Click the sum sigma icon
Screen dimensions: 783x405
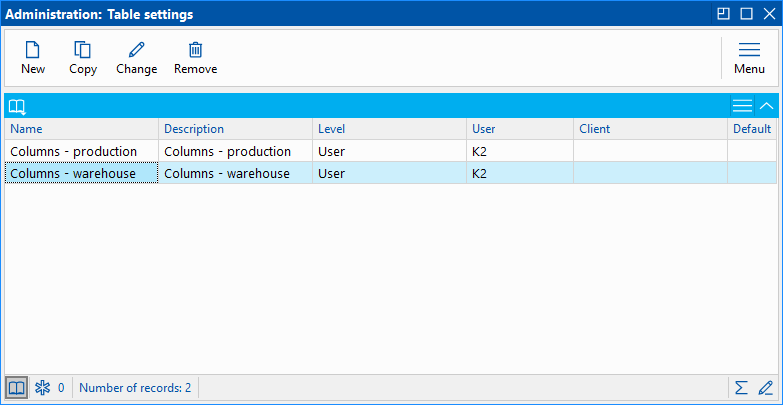pyautogui.click(x=741, y=387)
